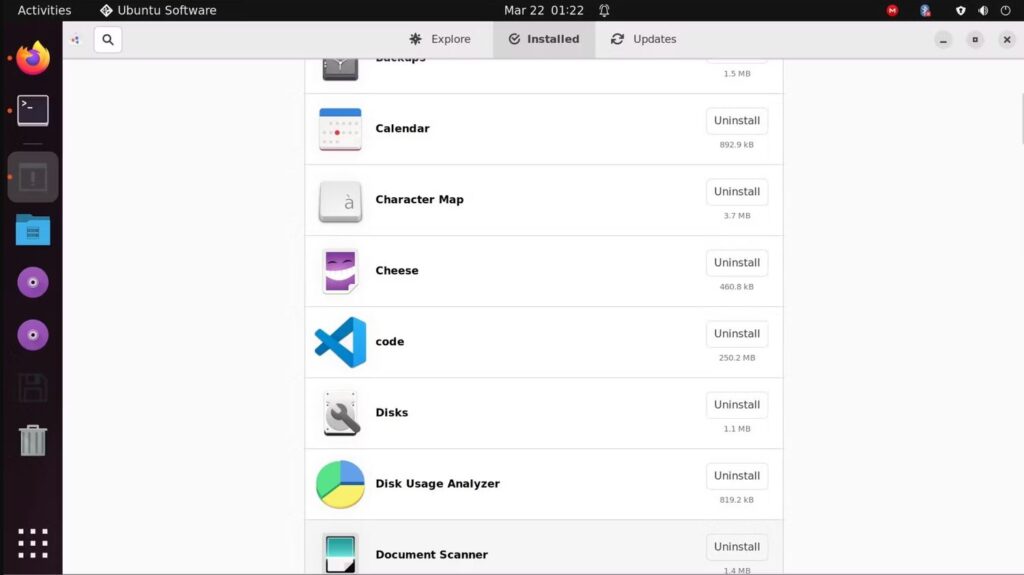
Task: Select the code name text
Action: tap(389, 342)
